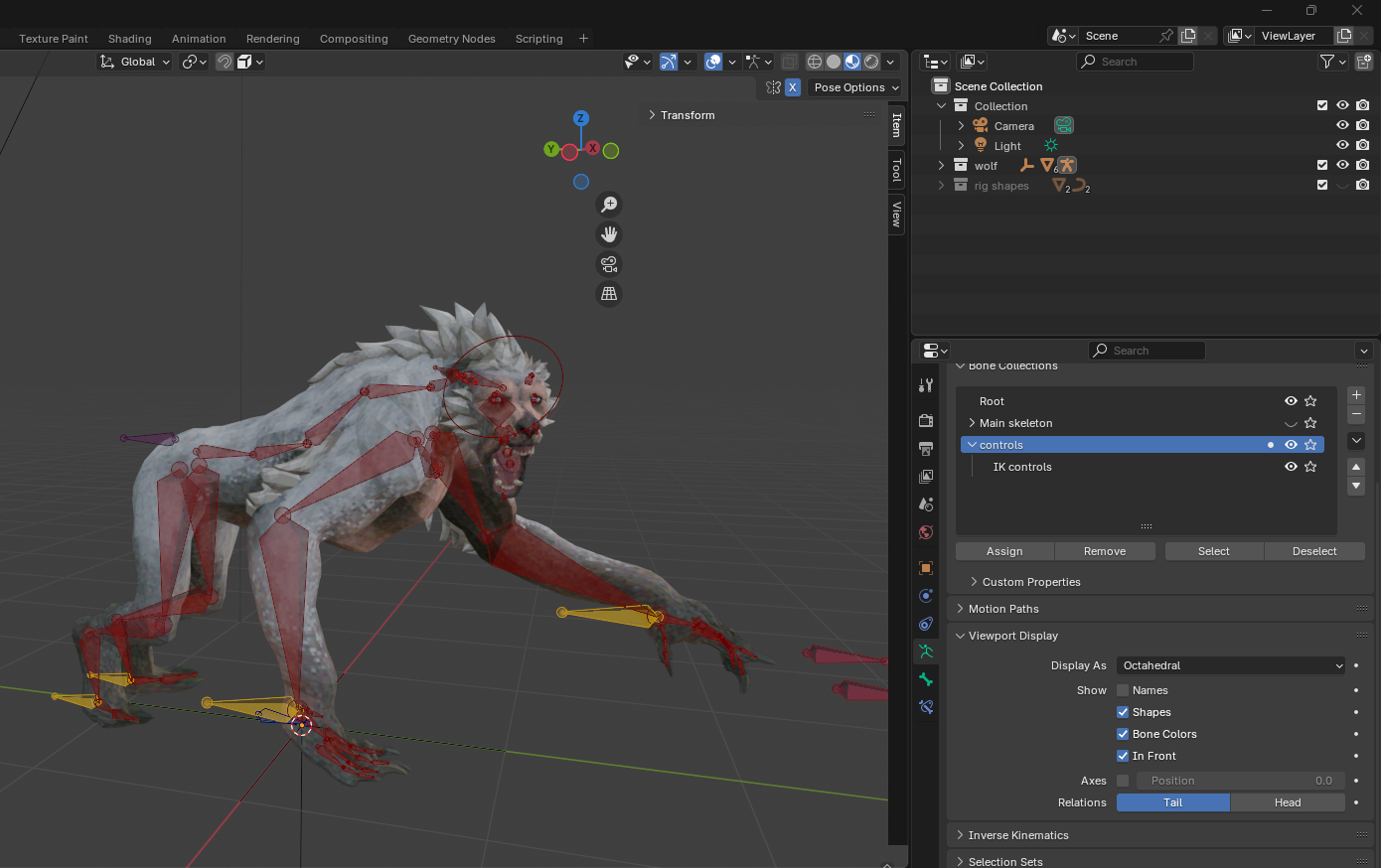The height and width of the screenshot is (868, 1381).
Task: Open the Bone properties green bone icon
Action: point(926,679)
